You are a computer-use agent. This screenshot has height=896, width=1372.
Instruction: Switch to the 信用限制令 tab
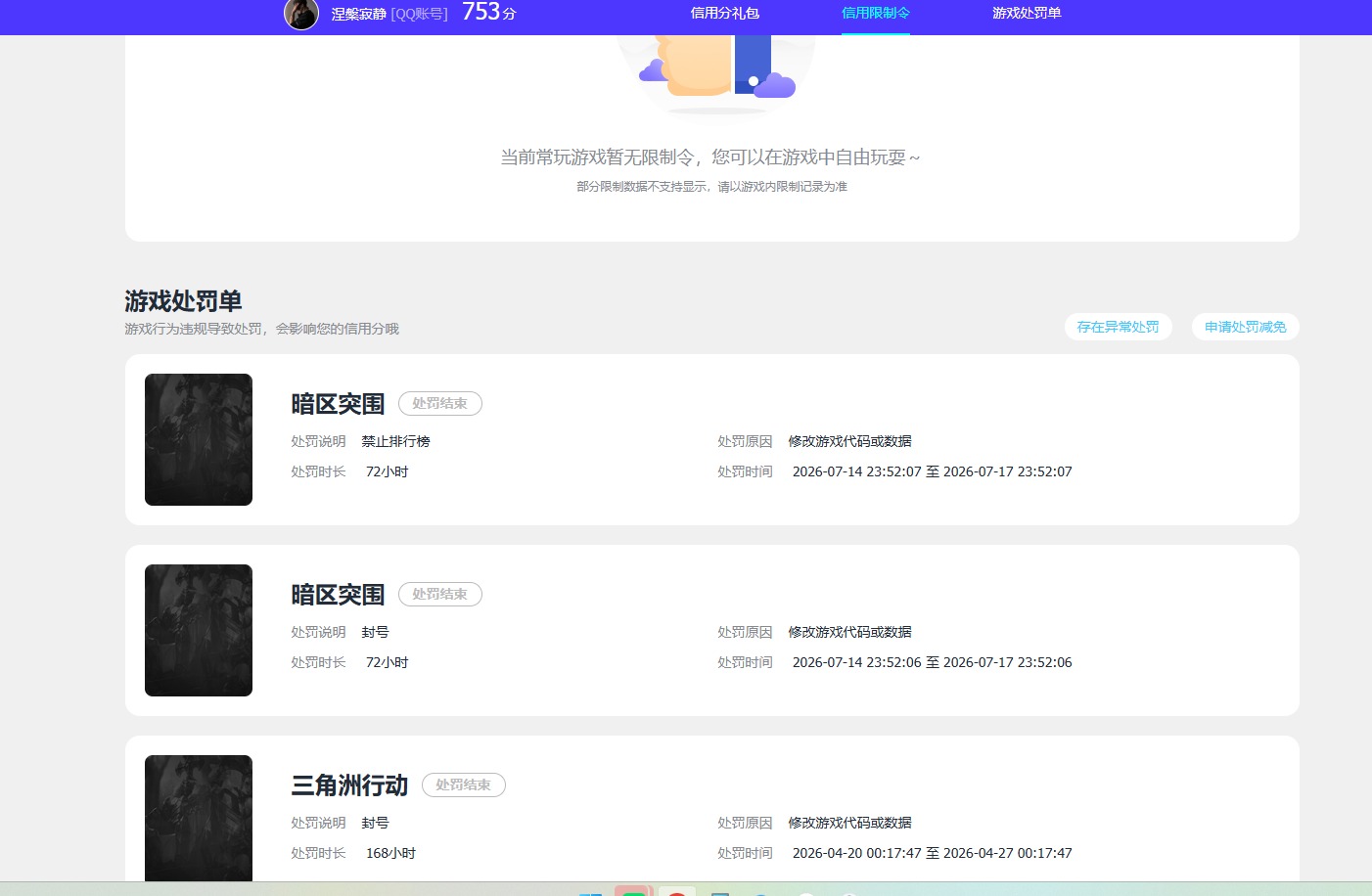[876, 13]
